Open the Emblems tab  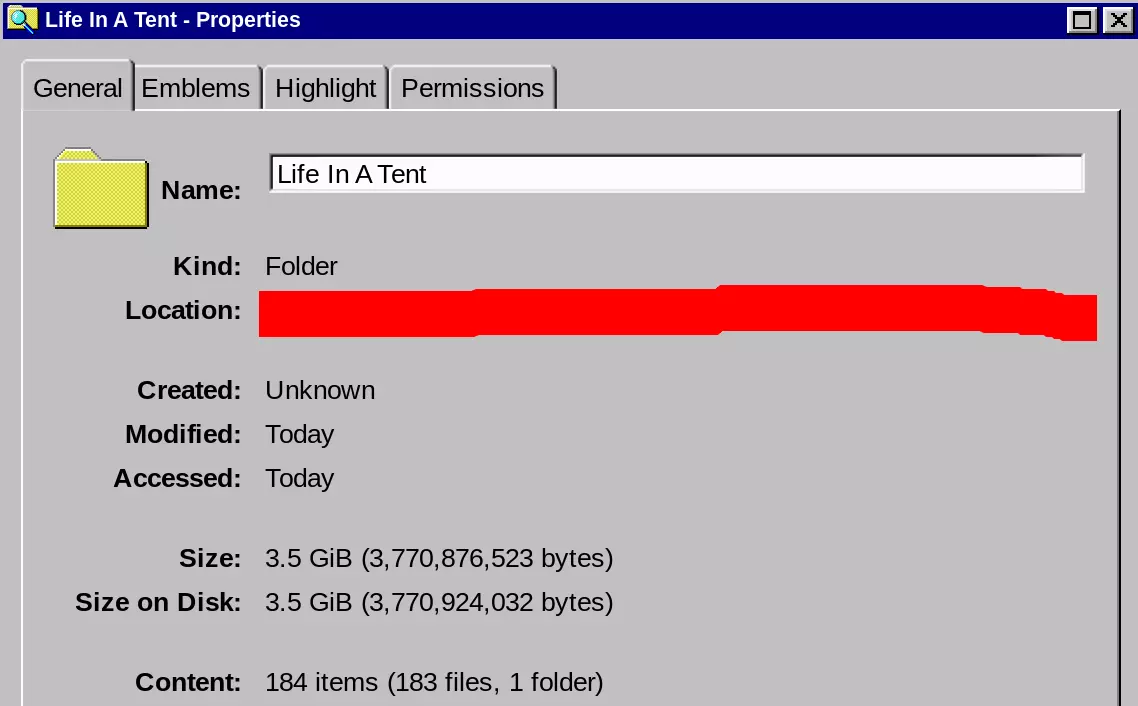pos(196,88)
